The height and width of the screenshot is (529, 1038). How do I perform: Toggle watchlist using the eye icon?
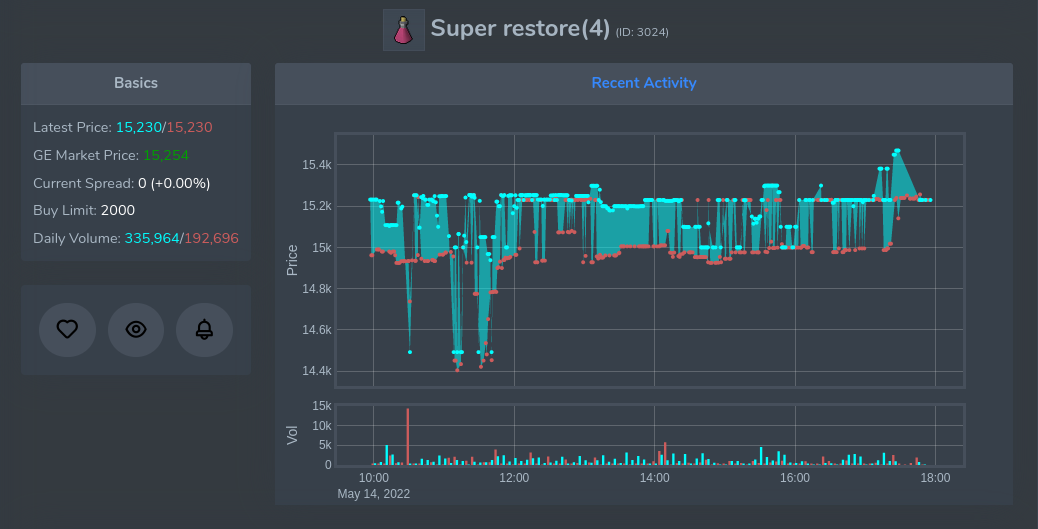(136, 329)
